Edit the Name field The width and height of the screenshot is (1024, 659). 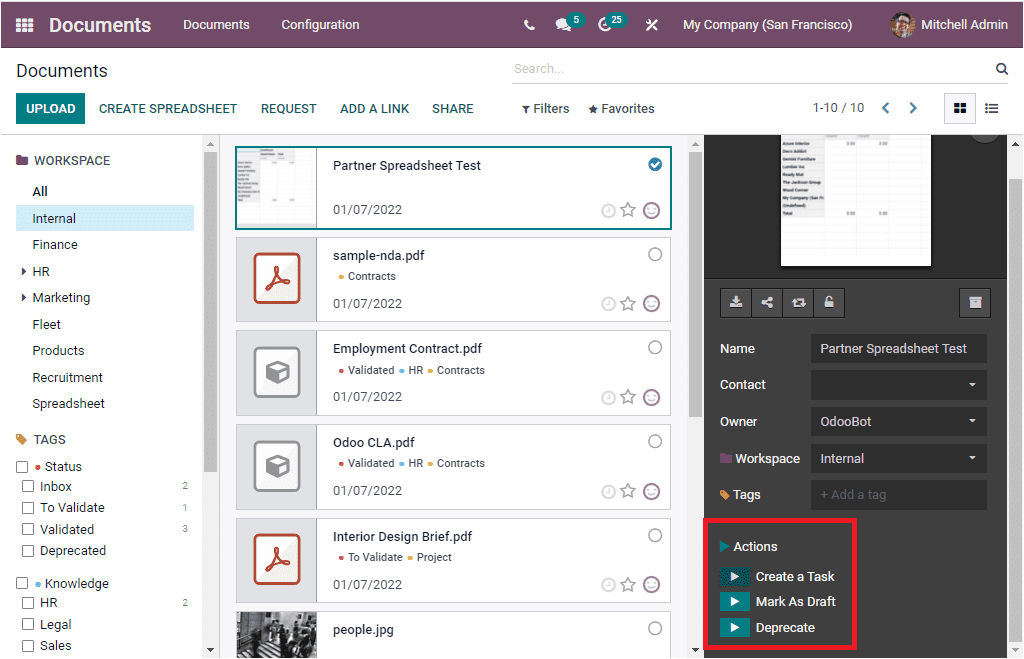[899, 349]
